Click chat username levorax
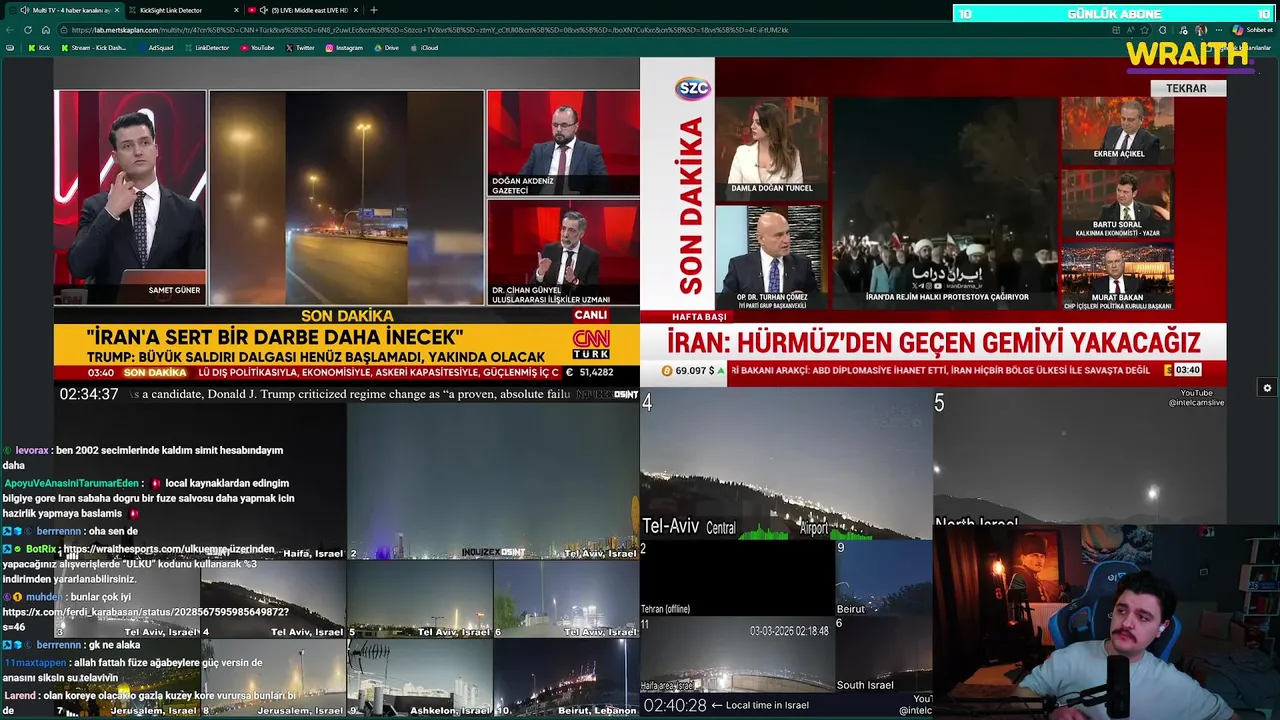This screenshot has width=1280, height=720. pyautogui.click(x=32, y=451)
